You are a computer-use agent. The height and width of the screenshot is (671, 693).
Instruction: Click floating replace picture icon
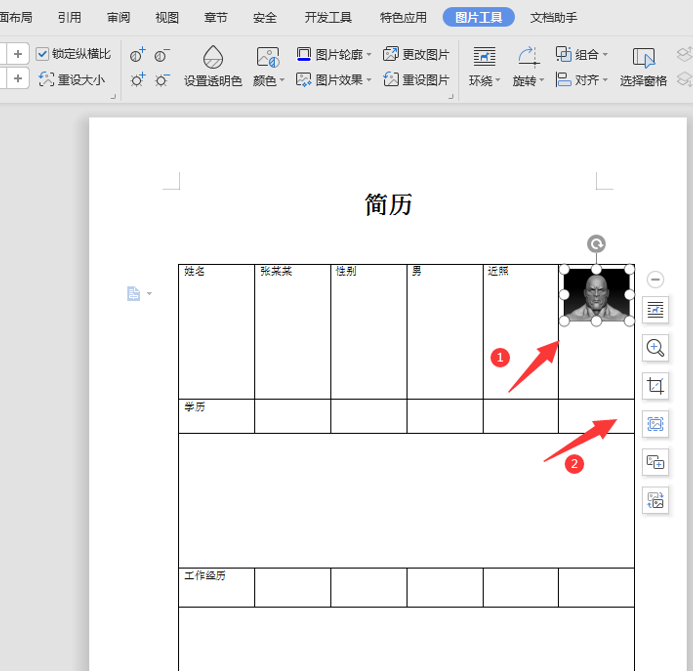point(655,500)
